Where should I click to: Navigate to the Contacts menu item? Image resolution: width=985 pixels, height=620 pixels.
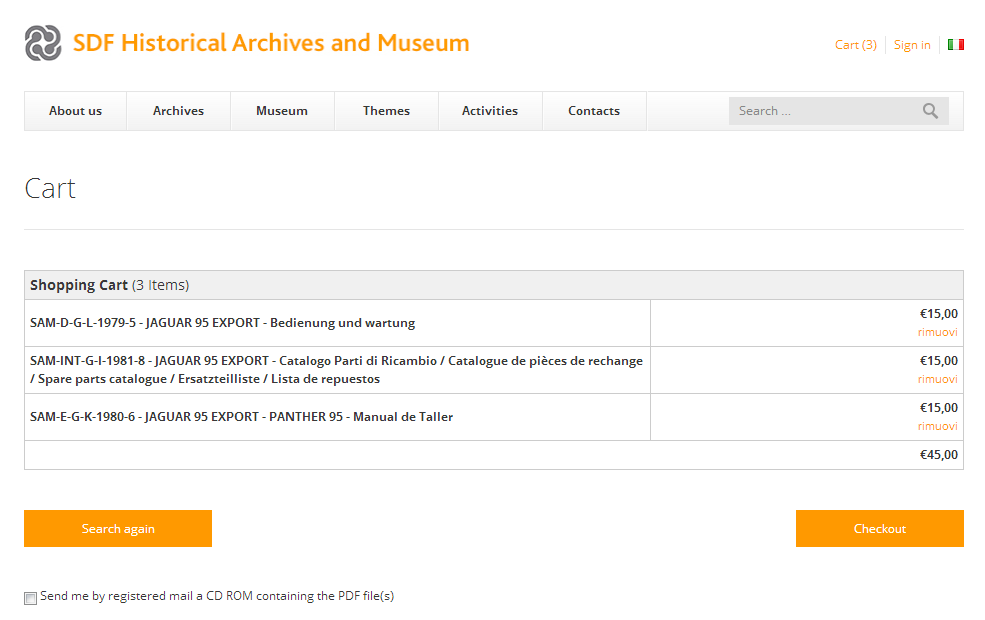click(593, 111)
